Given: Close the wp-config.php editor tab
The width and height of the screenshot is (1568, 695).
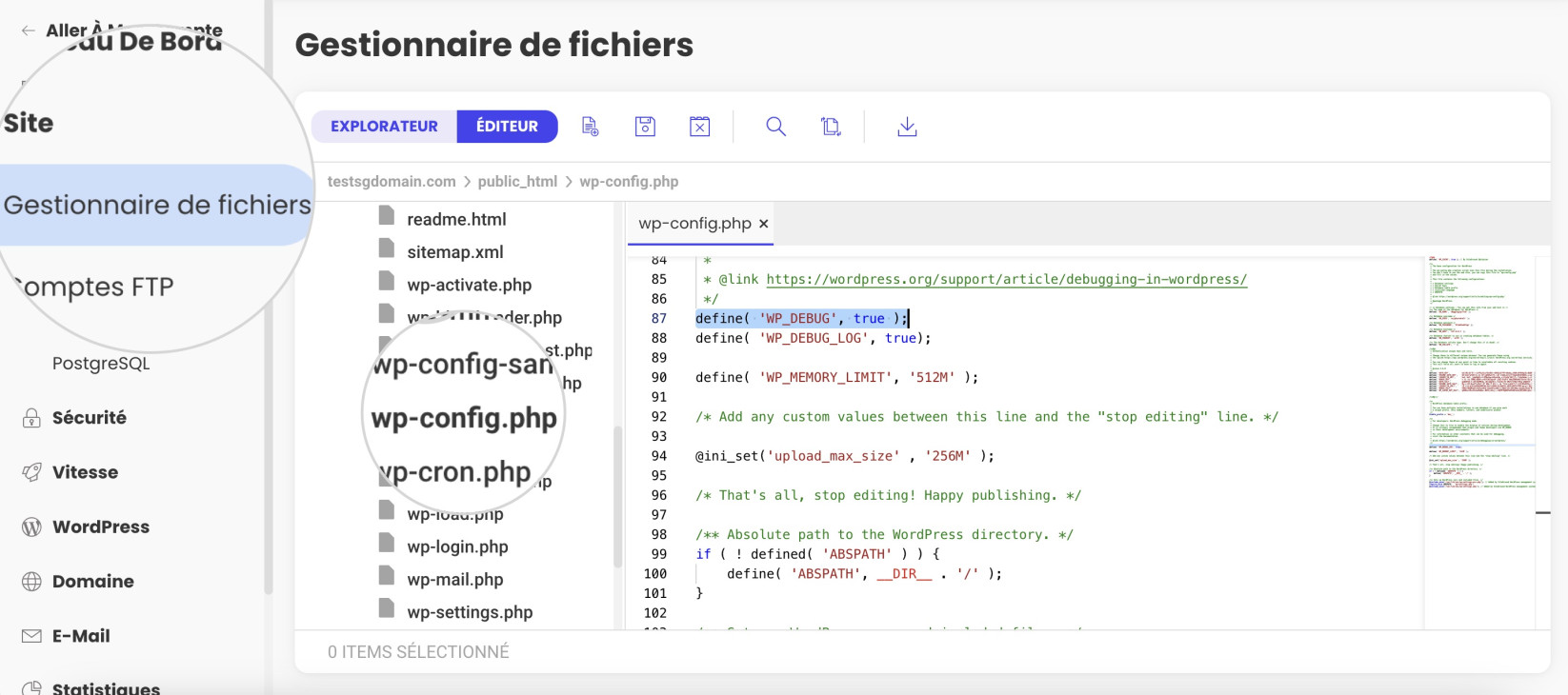Looking at the screenshot, I should [763, 224].
